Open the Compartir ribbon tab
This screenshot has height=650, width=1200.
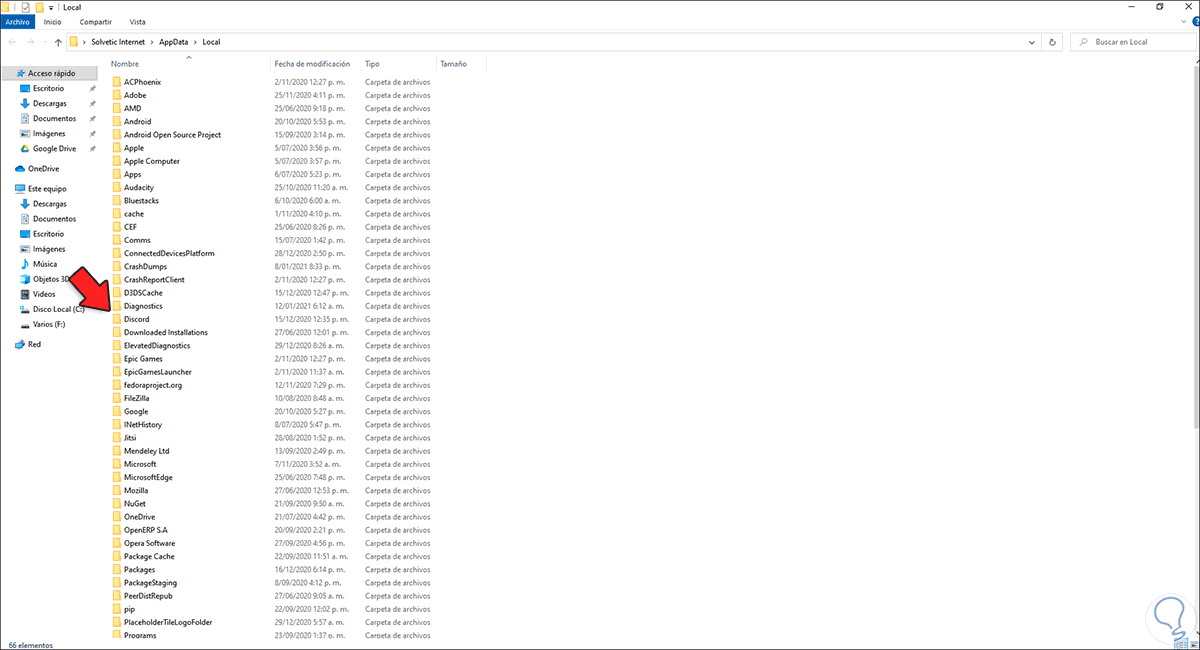pos(95,21)
